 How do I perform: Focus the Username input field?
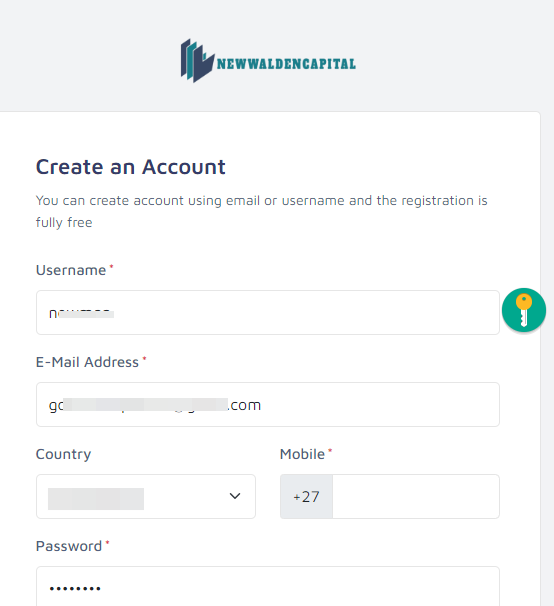pos(268,313)
